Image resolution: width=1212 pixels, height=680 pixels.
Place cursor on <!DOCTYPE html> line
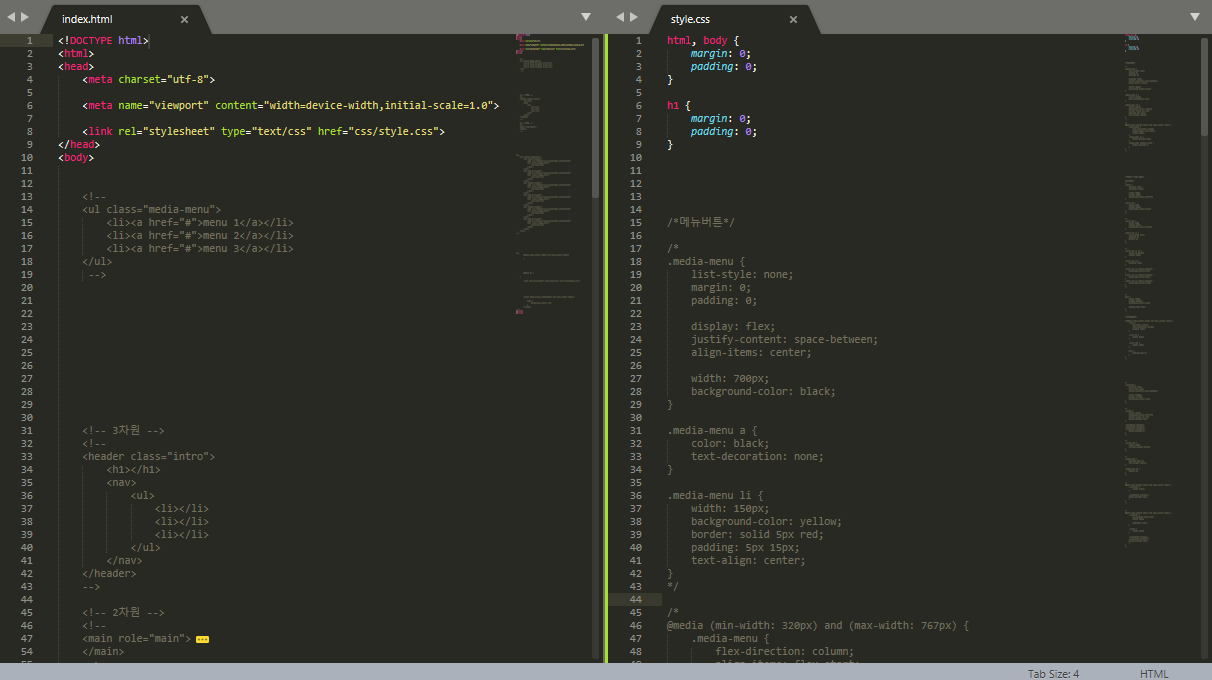104,41
